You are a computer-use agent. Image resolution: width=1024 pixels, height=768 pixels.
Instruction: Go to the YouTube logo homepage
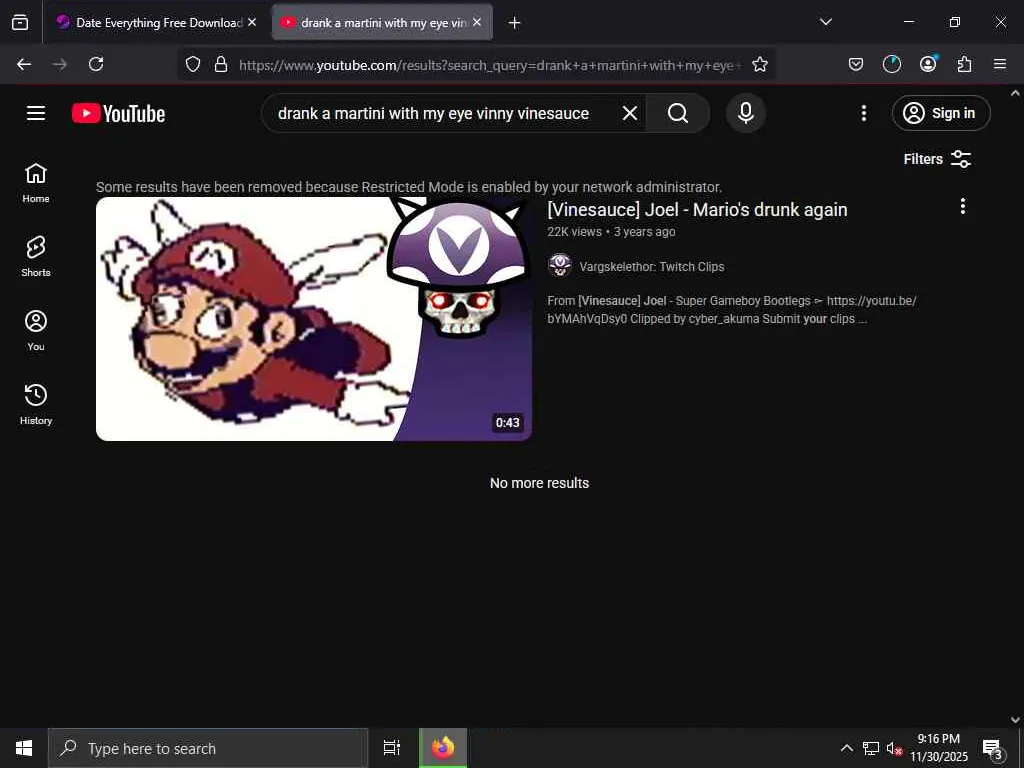[118, 113]
